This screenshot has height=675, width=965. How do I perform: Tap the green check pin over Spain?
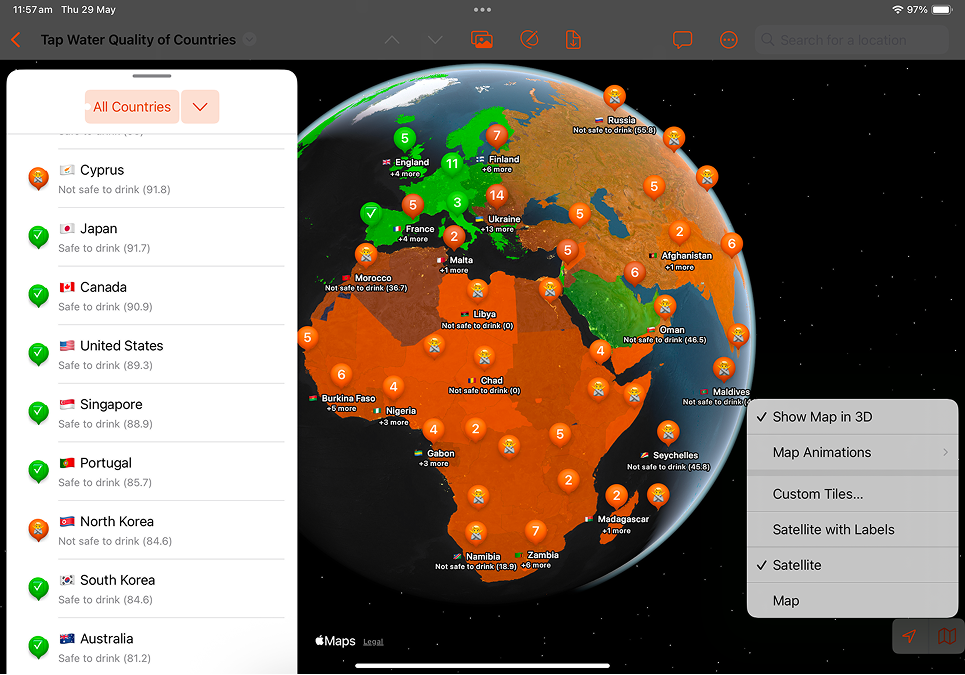click(x=371, y=214)
